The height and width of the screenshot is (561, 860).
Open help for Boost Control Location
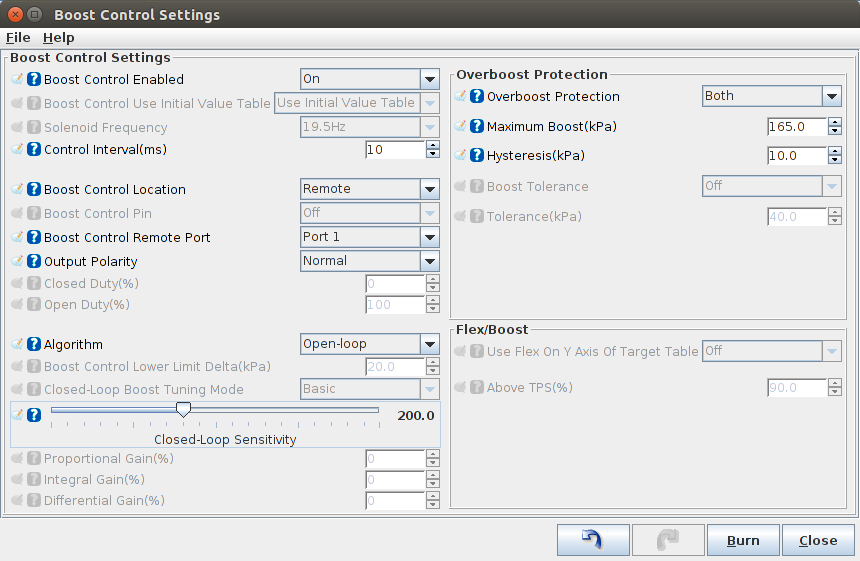34,190
